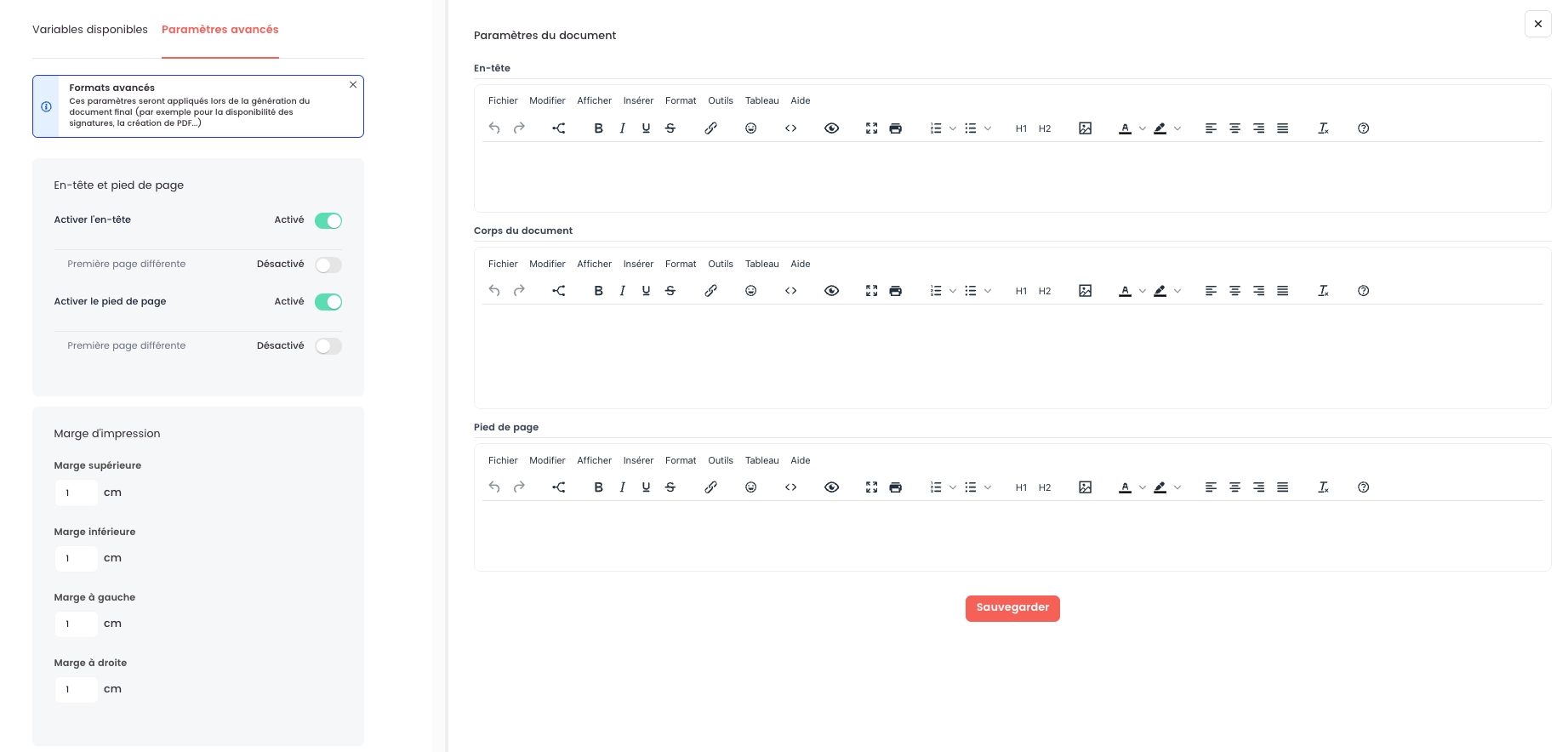Image resolution: width=1568 pixels, height=752 pixels.
Task: Turn off Activer le pied de page
Action: point(328,302)
